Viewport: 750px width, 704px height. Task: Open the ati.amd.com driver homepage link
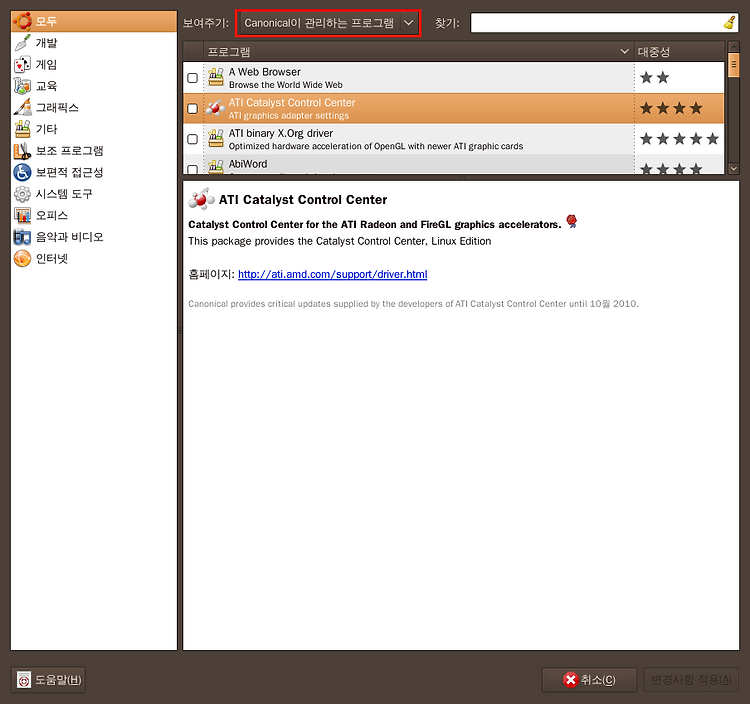coord(332,275)
